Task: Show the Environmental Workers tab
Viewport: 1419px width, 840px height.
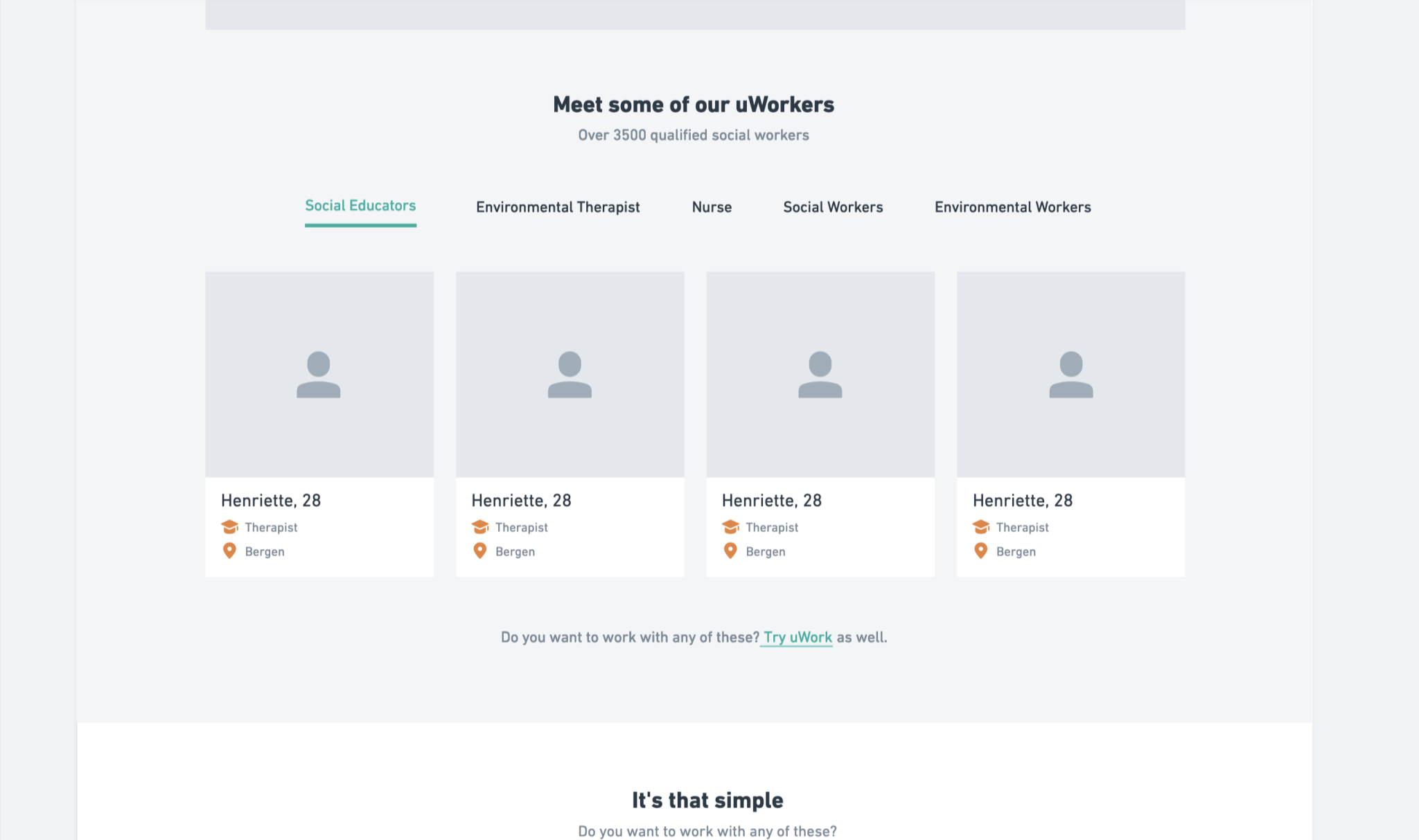Action: 1012,207
